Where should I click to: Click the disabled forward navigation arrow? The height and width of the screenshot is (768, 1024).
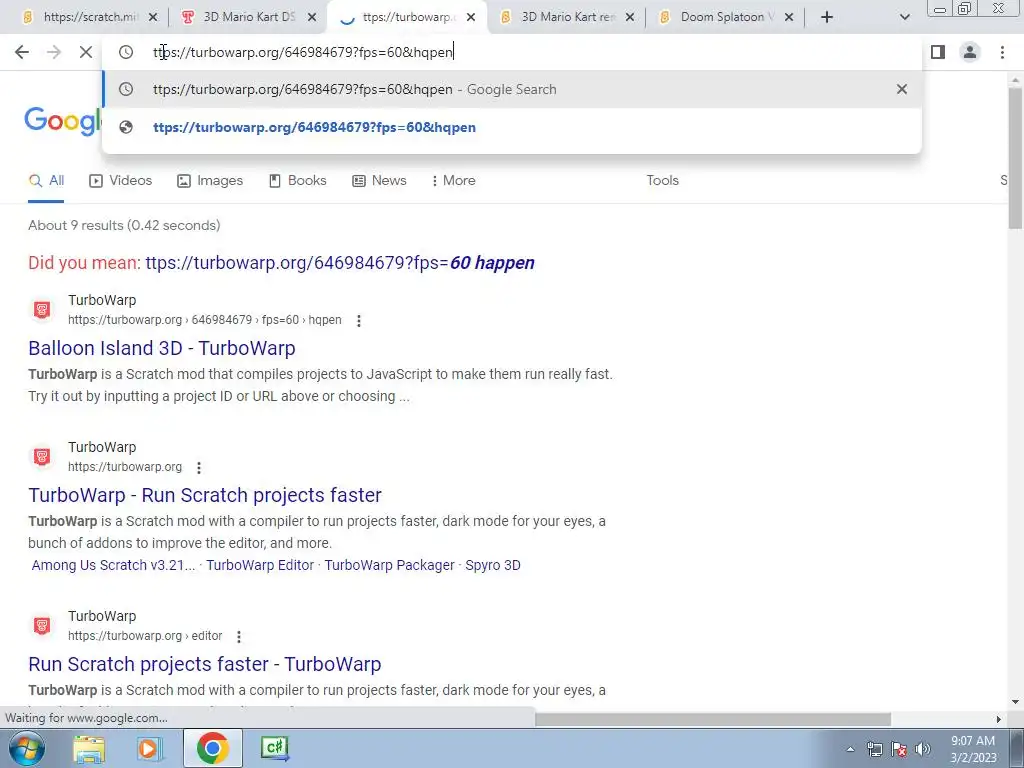(x=54, y=52)
